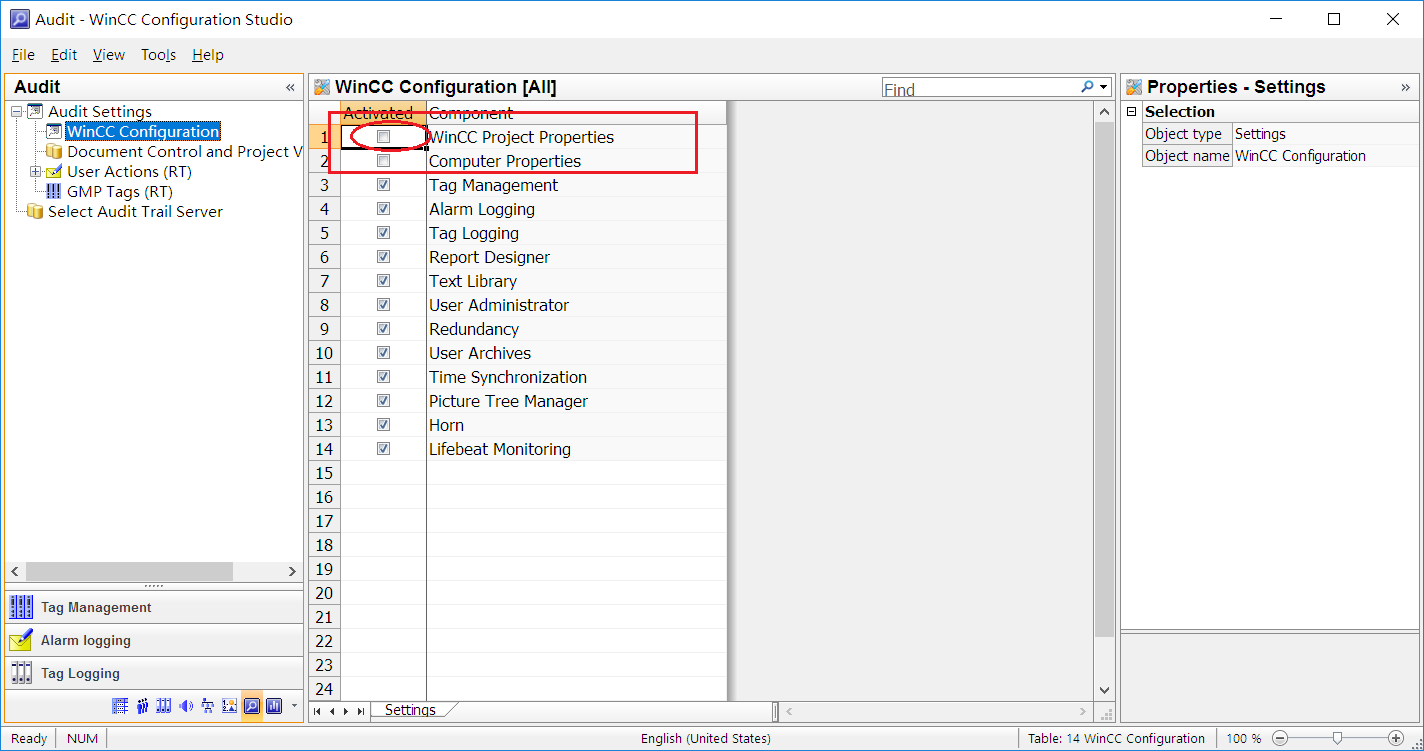The height and width of the screenshot is (751, 1424).
Task: Open navigation strip overflow dropdown arrow
Action: [294, 706]
